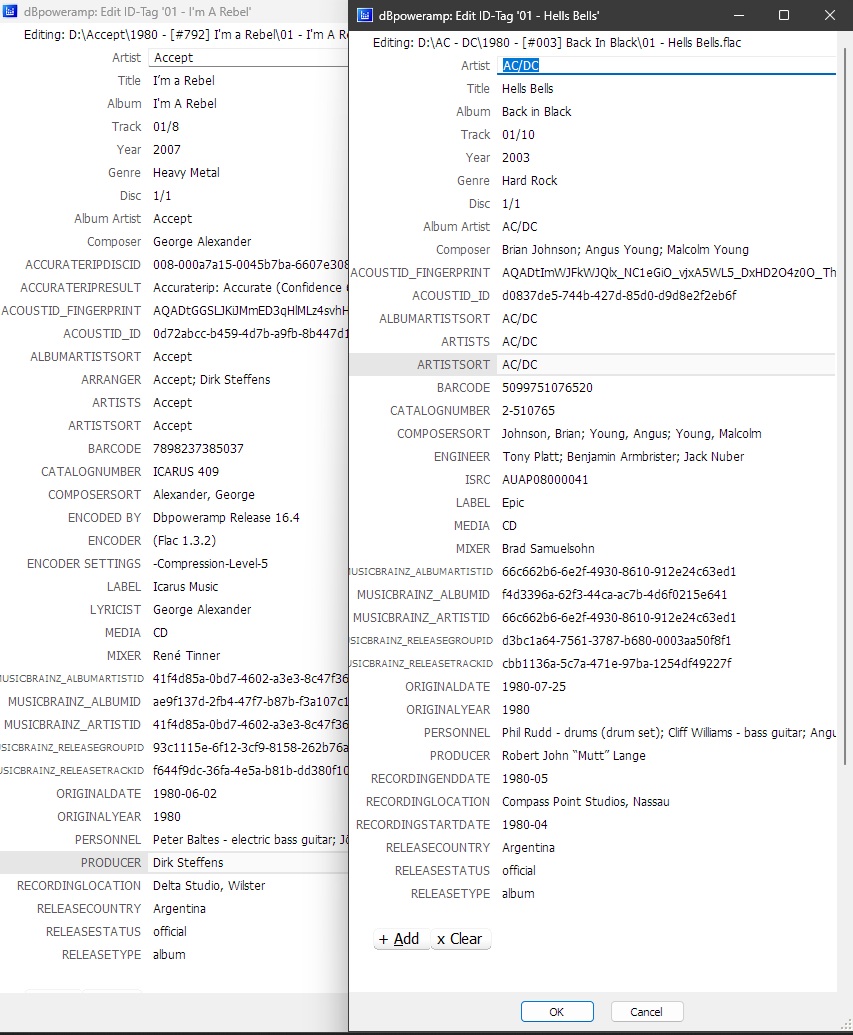Click the Year value 2003
The width and height of the screenshot is (853, 1035).
(516, 158)
